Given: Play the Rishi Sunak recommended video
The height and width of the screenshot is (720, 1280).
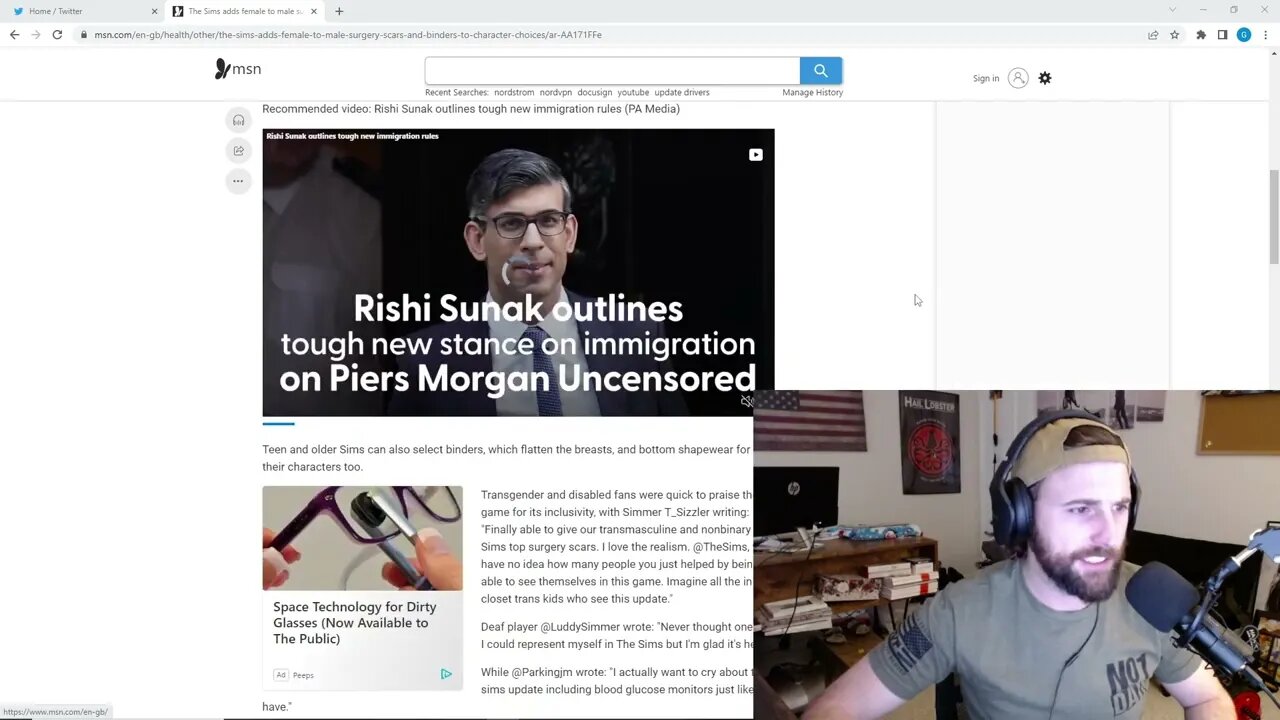Looking at the screenshot, I should 518,272.
